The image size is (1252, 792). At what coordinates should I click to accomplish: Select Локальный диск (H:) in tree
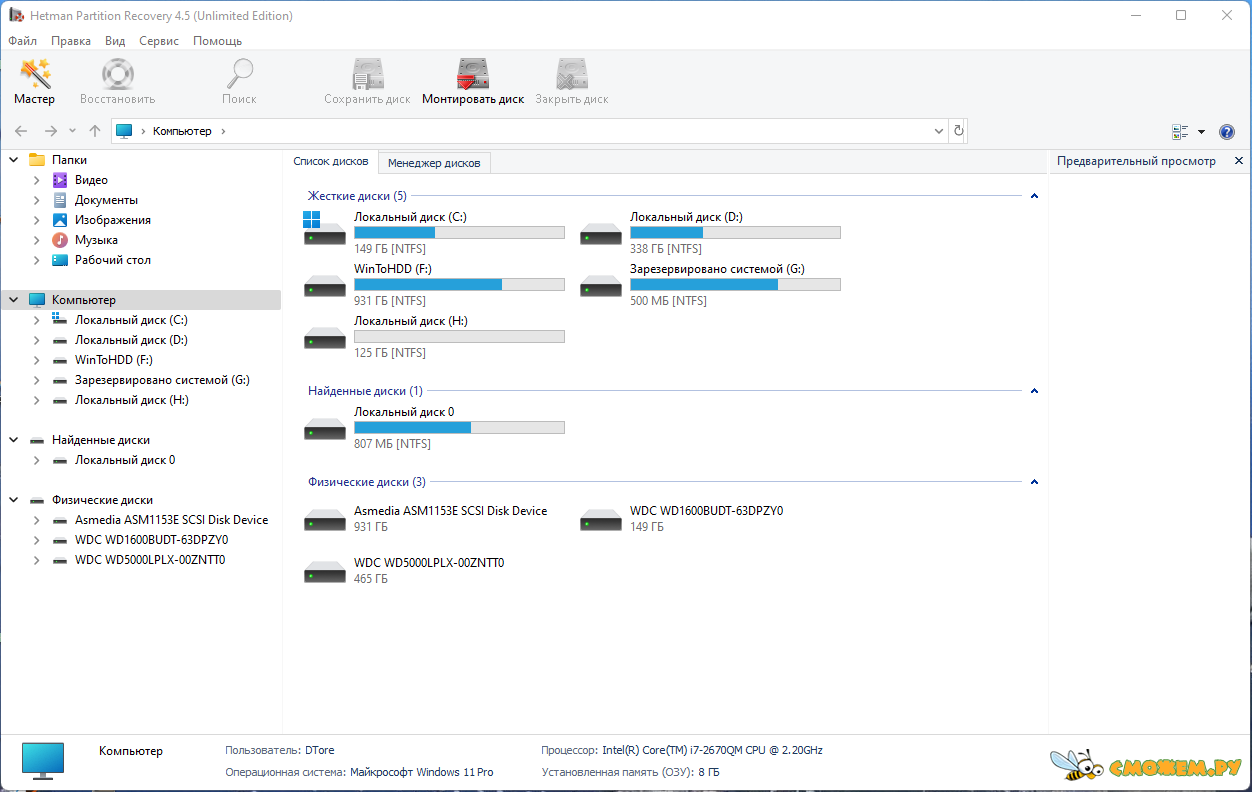tap(132, 400)
